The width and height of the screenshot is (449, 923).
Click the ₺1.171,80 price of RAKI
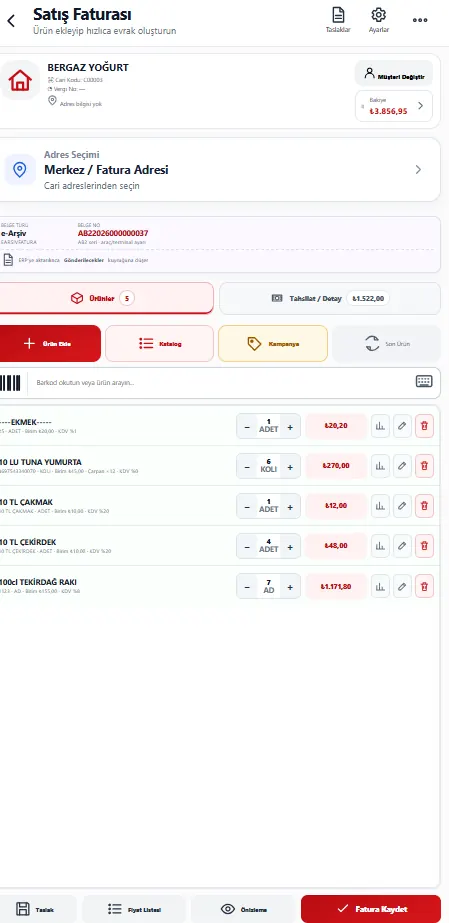(336, 586)
